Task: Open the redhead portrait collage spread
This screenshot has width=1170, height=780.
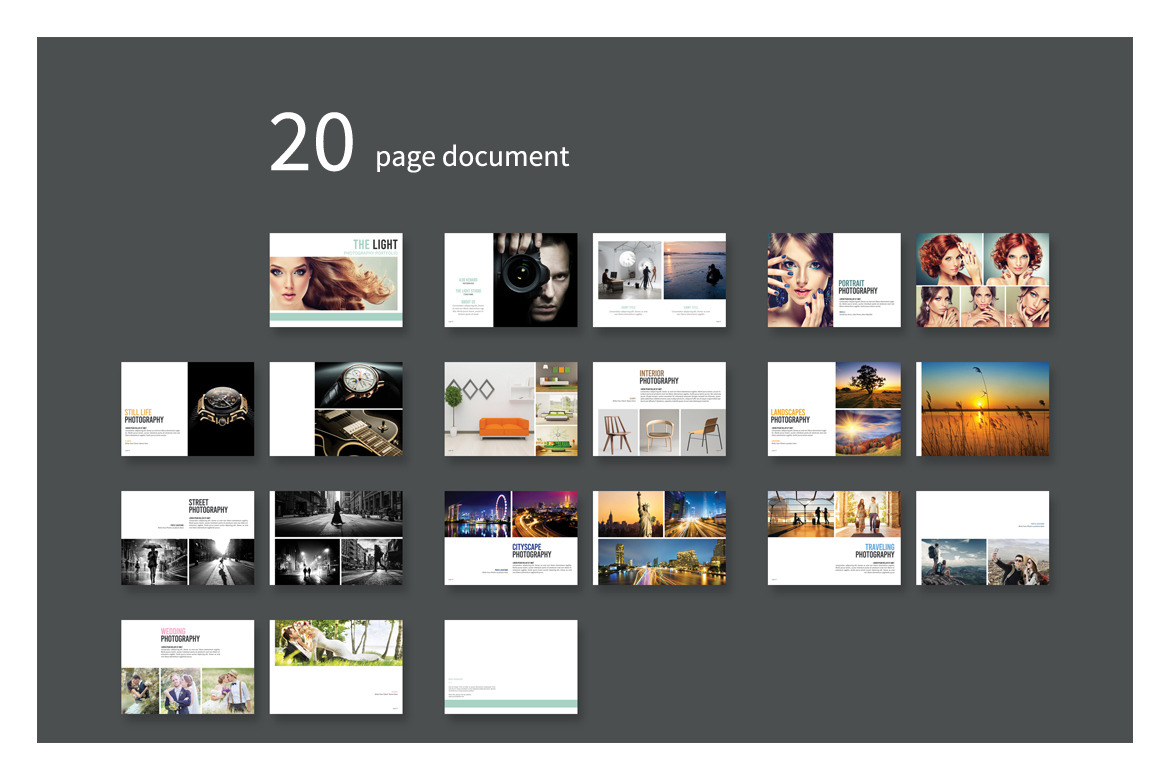Action: [983, 280]
